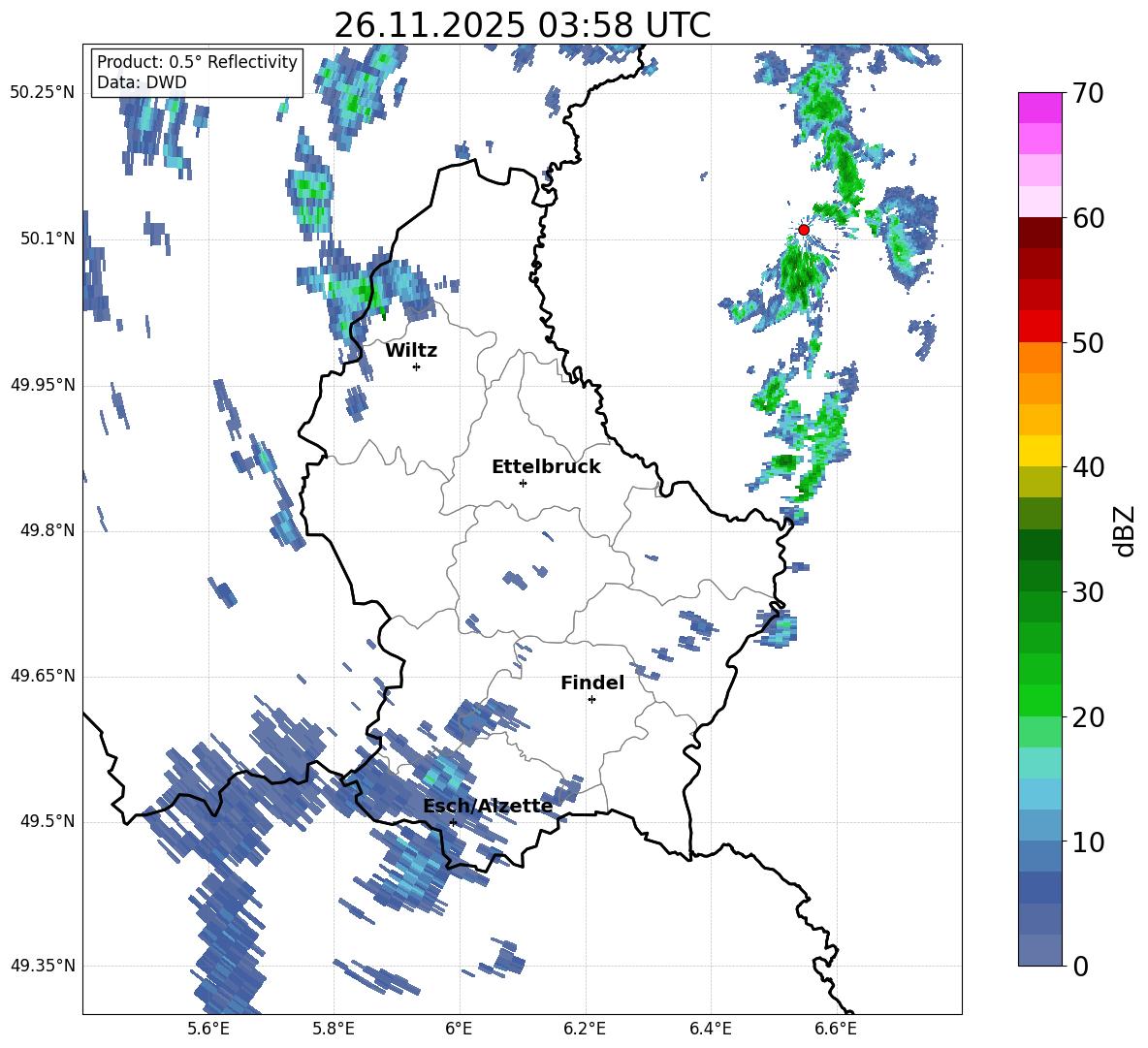Click the colorbar tick label 50
The height and width of the screenshot is (1048, 1148).
pyautogui.click(x=1088, y=343)
